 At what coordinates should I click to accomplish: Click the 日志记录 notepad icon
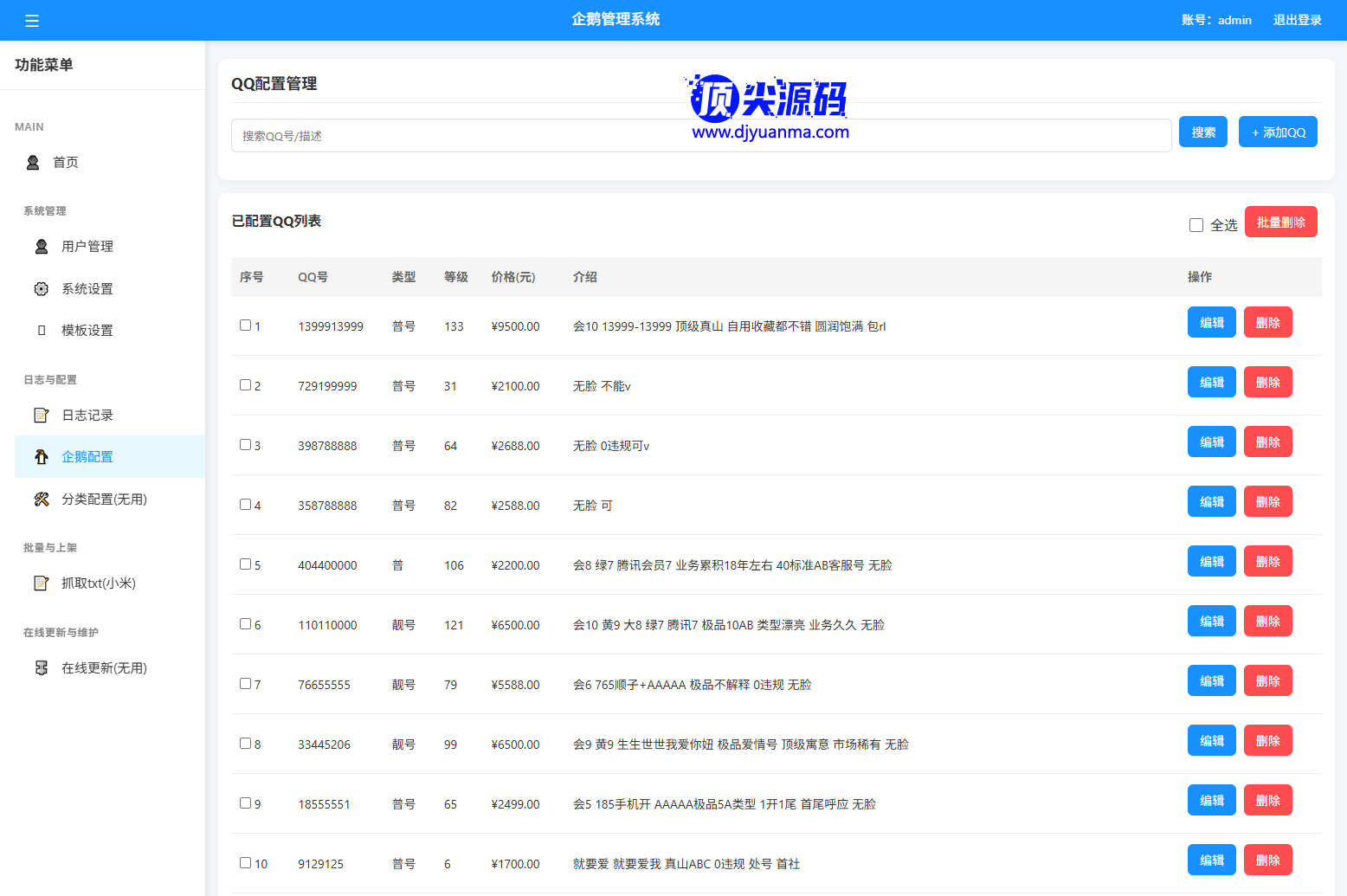tap(42, 416)
